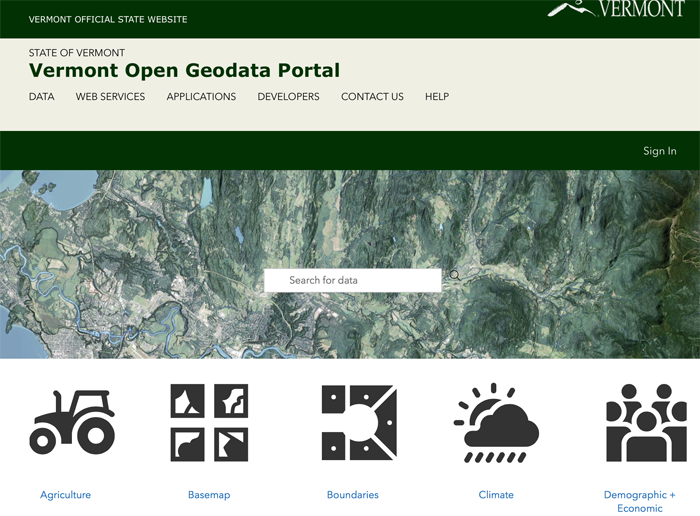Click the Vermont Open Geodata Portal title
This screenshot has width=700, height=516.
[x=184, y=71]
